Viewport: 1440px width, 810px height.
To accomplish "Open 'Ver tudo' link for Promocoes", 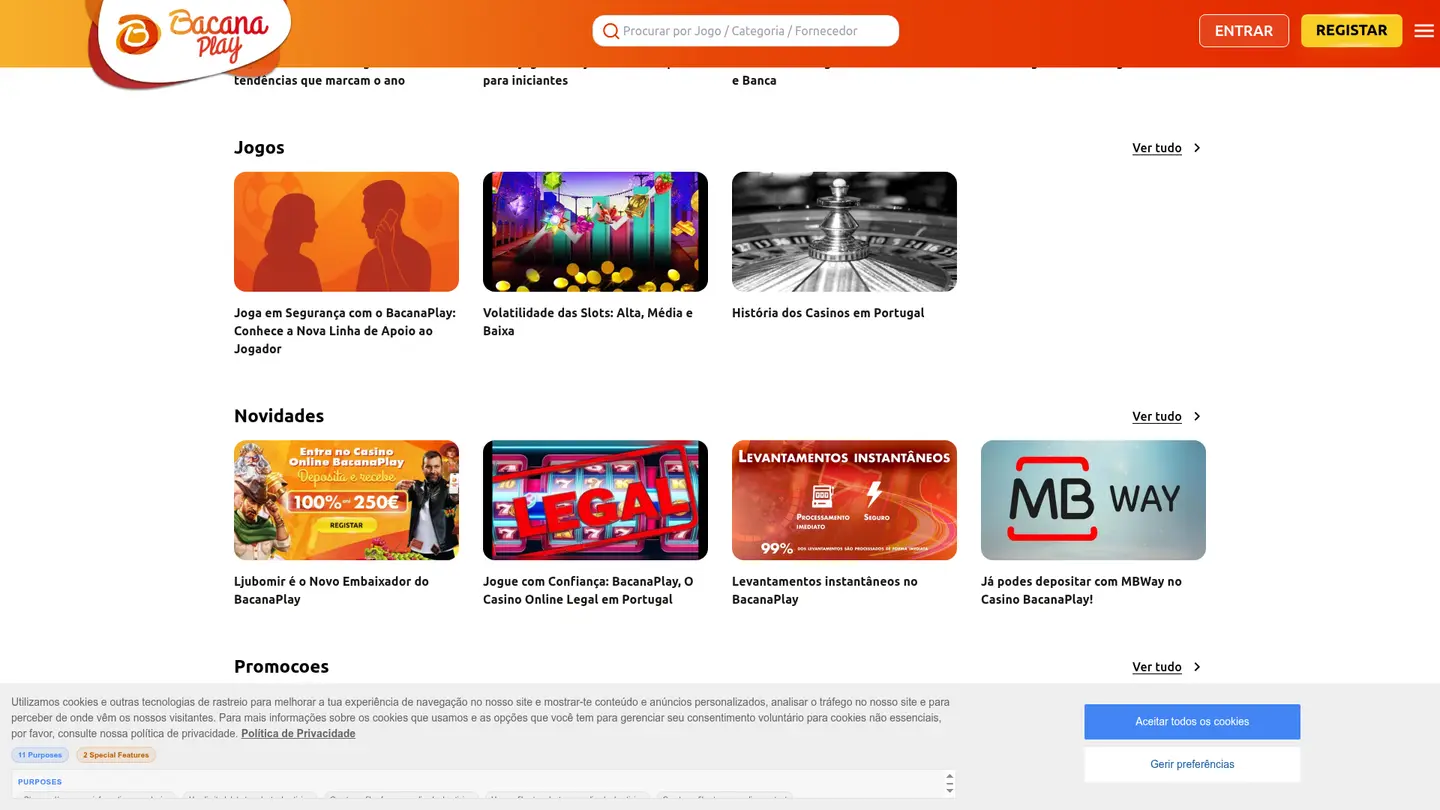I will point(1157,667).
